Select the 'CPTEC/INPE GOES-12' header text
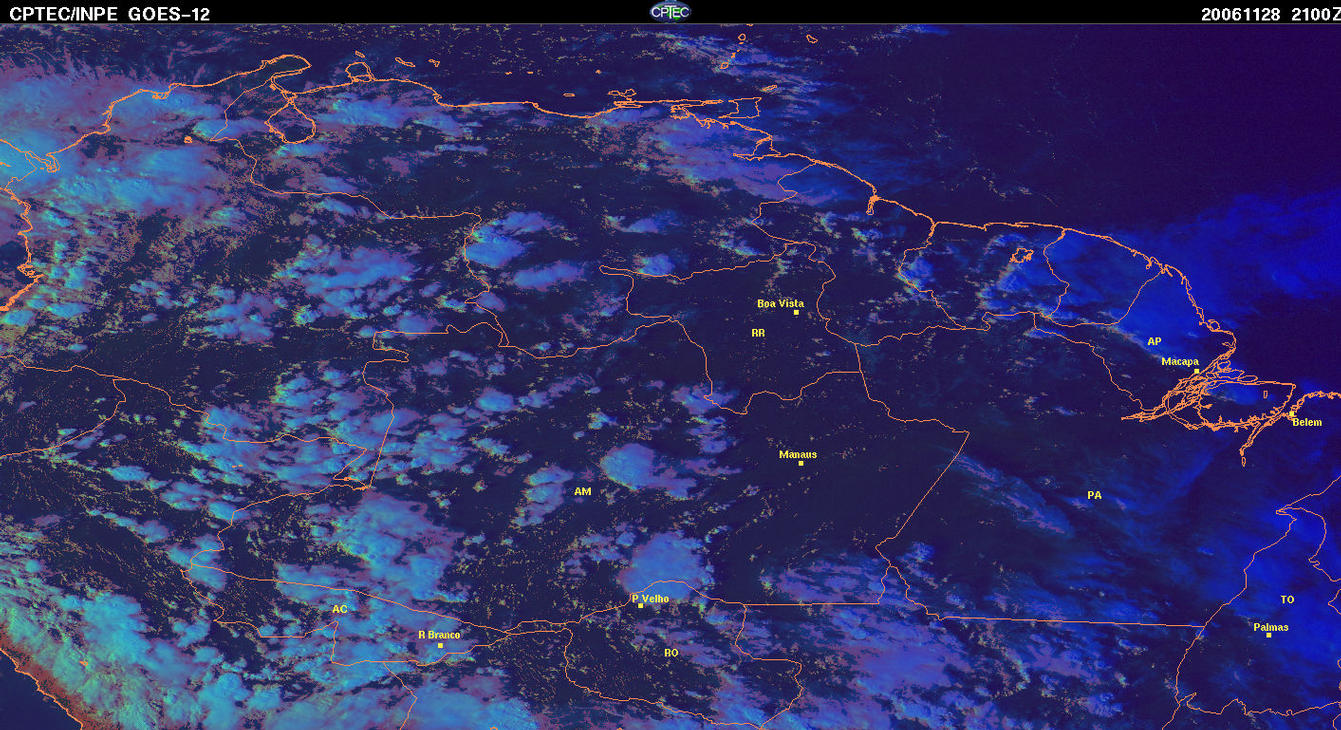 click(110, 13)
